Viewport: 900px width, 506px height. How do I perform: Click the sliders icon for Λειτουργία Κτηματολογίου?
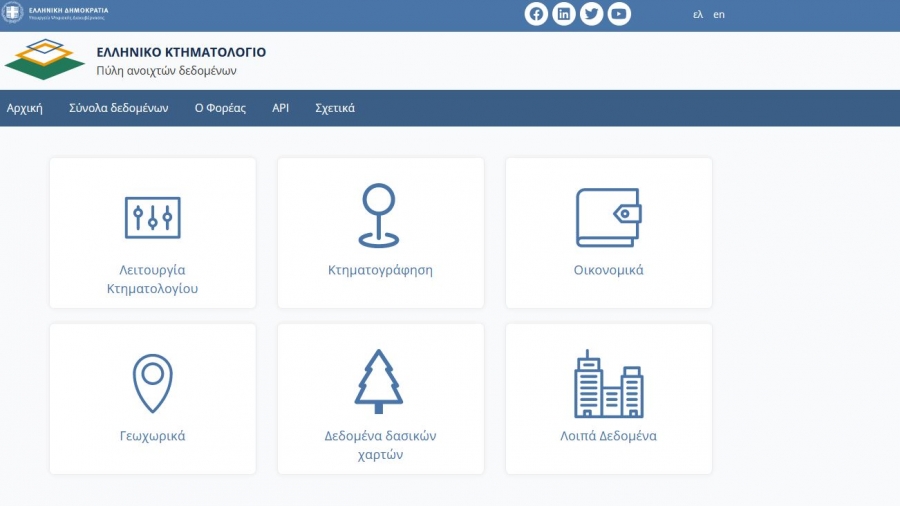click(x=152, y=217)
